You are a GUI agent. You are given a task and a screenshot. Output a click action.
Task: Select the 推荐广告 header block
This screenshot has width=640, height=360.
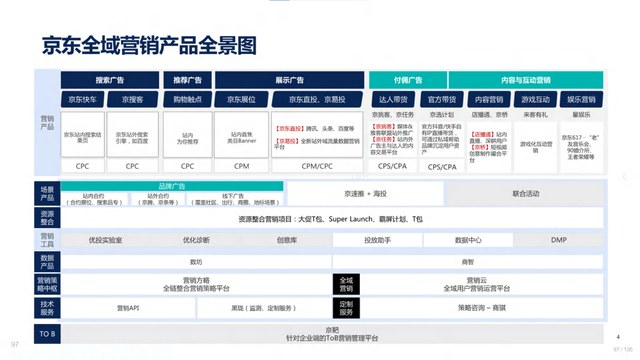click(187, 80)
